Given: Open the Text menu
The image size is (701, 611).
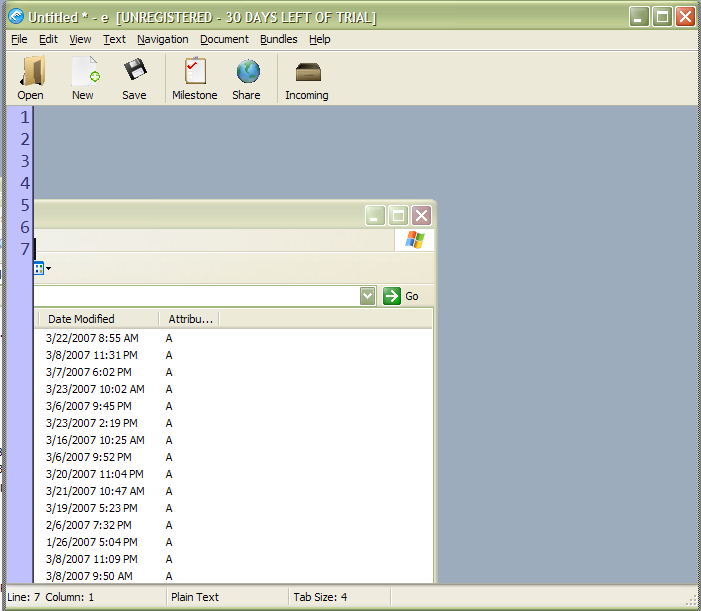Looking at the screenshot, I should coord(114,39).
